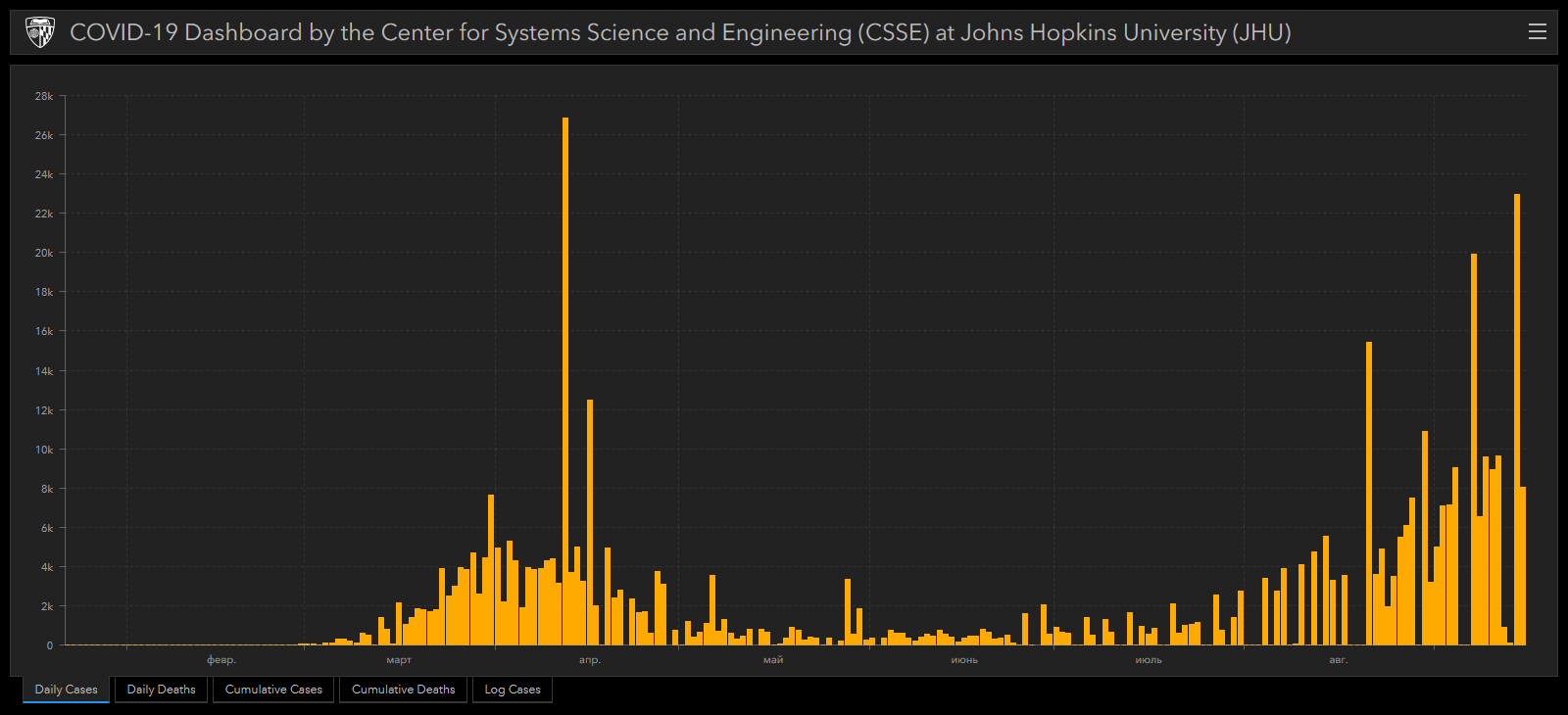Show the Log Cases chart tab

point(512,690)
